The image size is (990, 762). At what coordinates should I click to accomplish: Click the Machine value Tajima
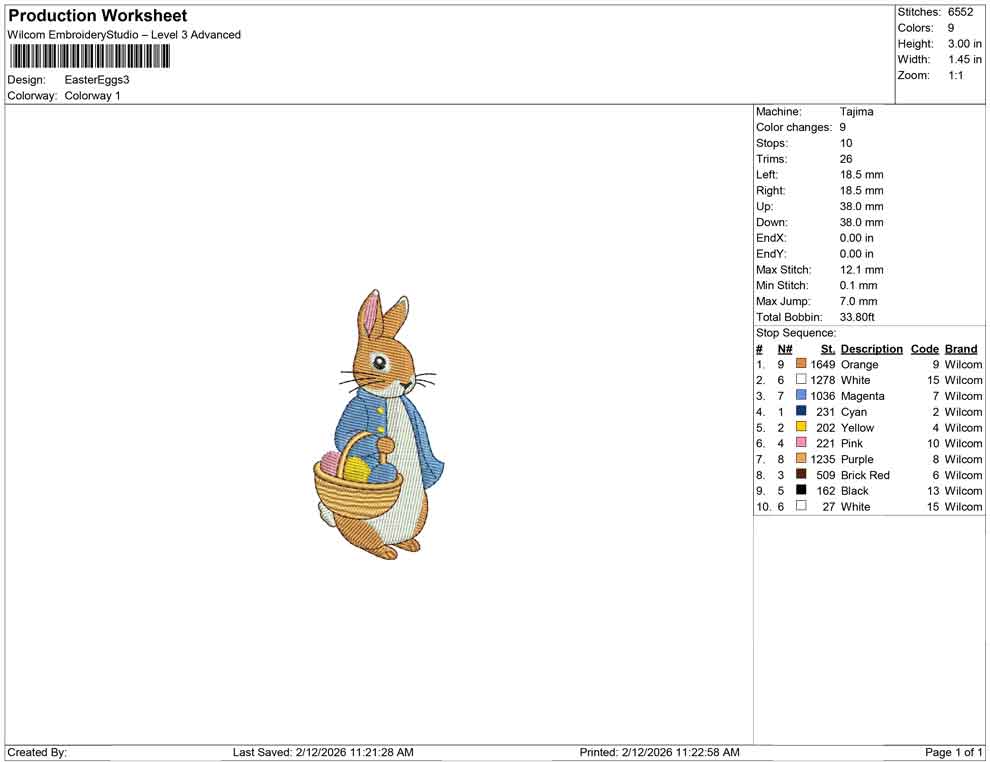856,112
